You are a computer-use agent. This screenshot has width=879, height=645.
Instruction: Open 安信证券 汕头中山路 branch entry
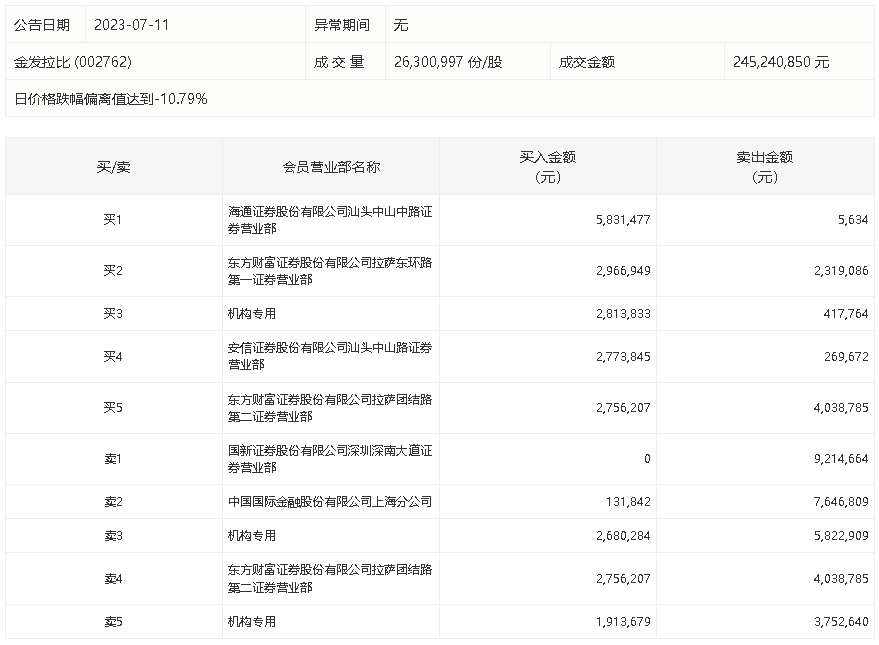click(x=330, y=356)
